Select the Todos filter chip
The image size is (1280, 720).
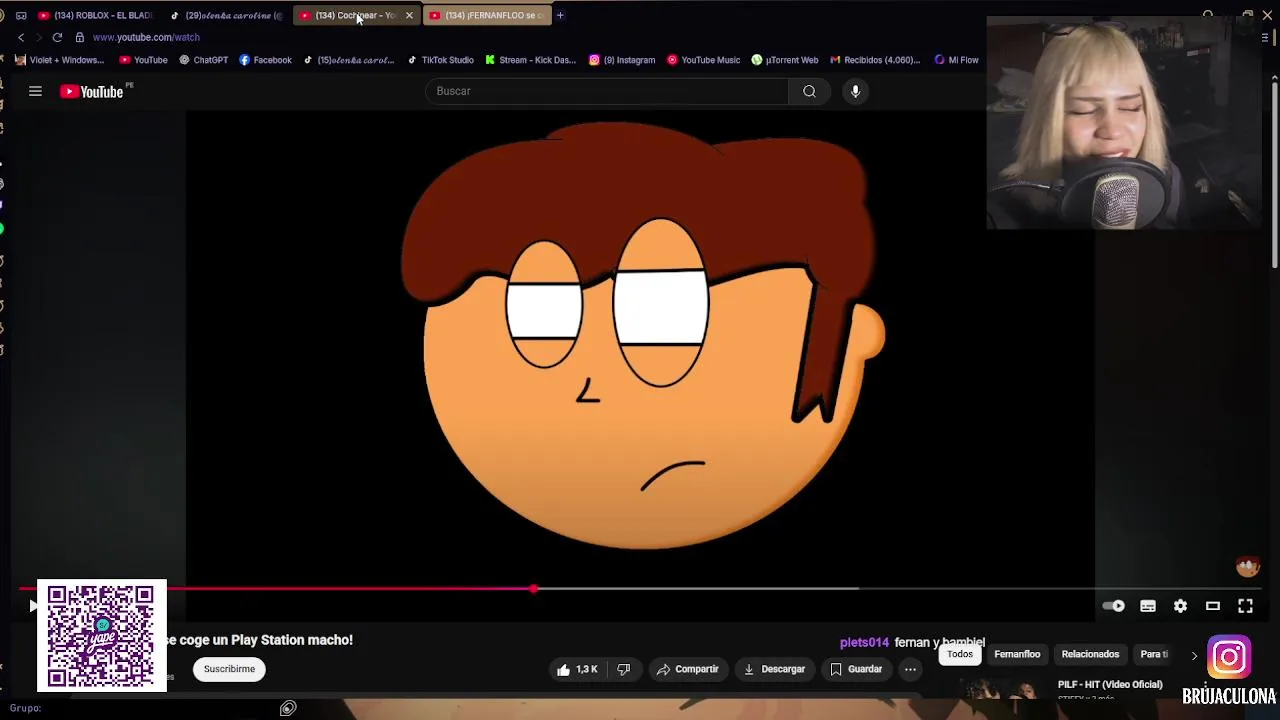coord(960,654)
